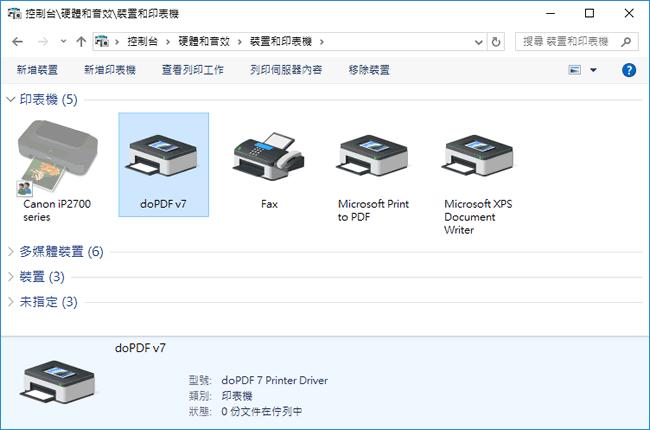The height and width of the screenshot is (430, 650).
Task: Expand the 多媒體裝置 (6) group
Action: (11, 252)
